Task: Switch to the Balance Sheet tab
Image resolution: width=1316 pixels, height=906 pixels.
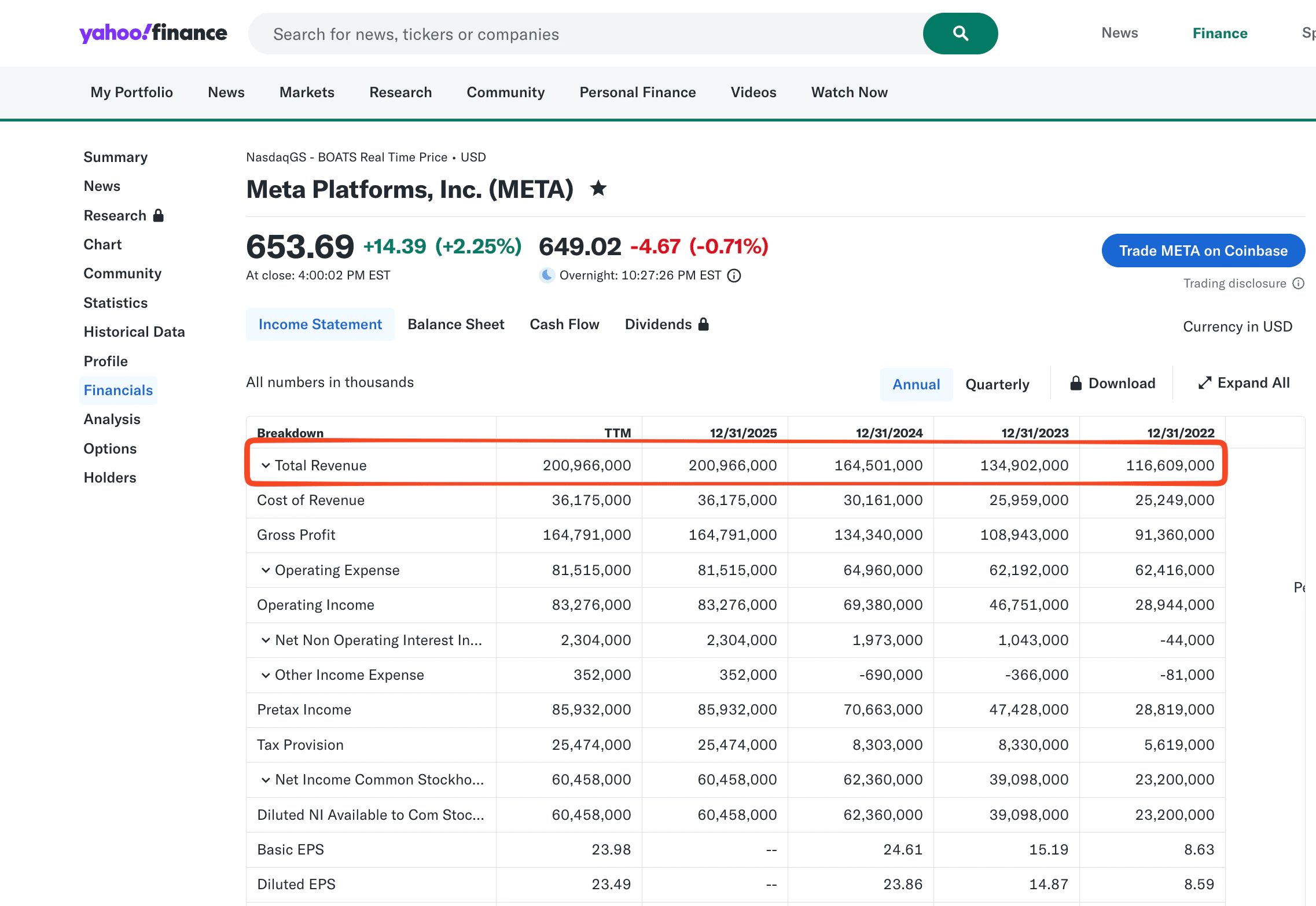Action: (455, 324)
